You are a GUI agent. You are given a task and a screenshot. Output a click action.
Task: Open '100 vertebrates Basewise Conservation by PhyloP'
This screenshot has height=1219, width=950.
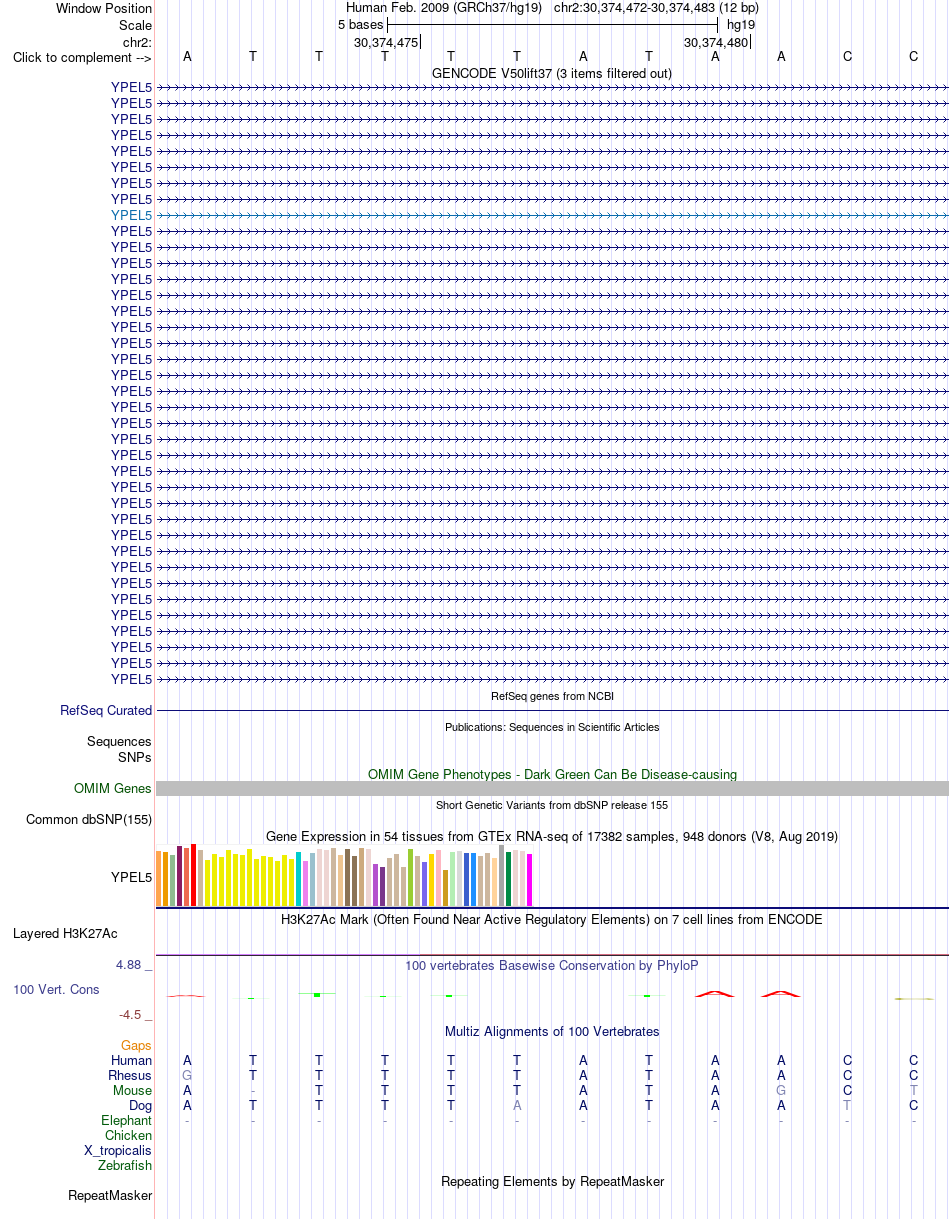point(552,966)
